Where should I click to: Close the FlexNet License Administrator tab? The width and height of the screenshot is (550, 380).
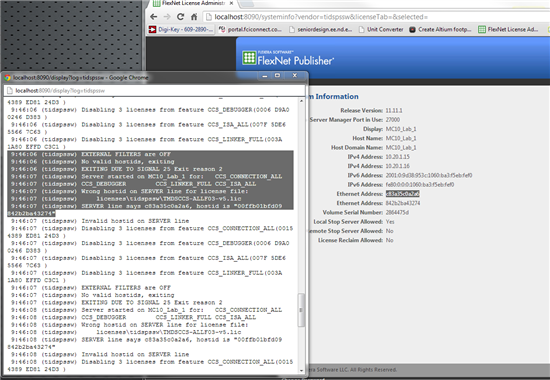tap(231, 3)
